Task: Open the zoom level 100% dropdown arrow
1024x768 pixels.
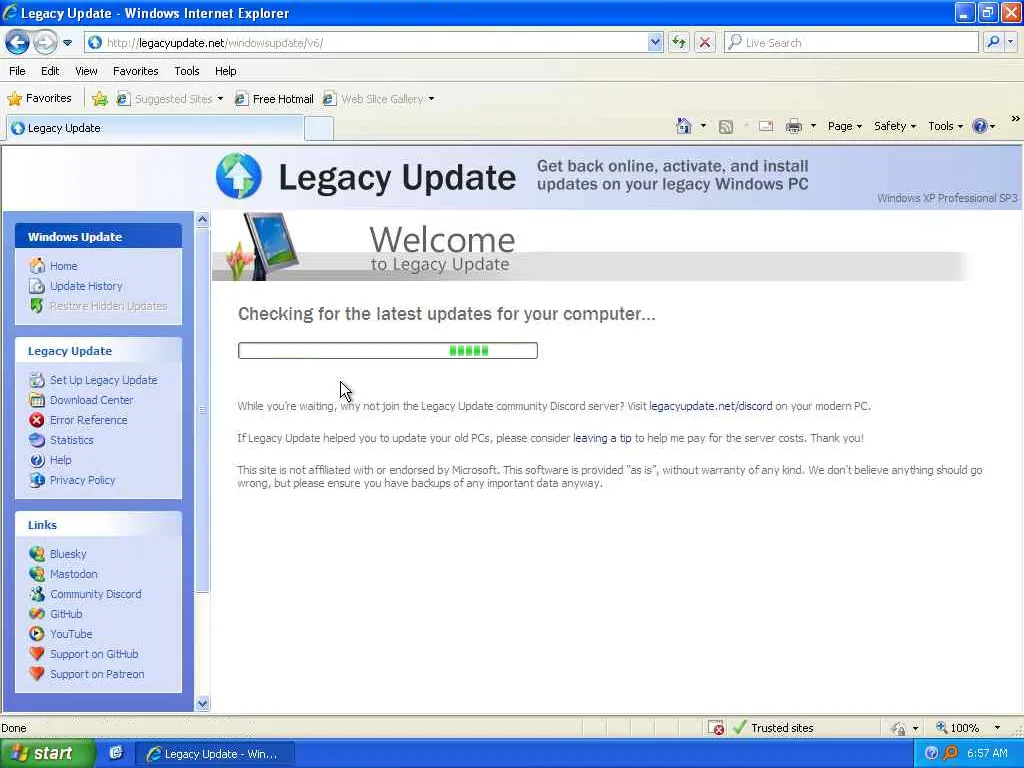Action: 997,728
